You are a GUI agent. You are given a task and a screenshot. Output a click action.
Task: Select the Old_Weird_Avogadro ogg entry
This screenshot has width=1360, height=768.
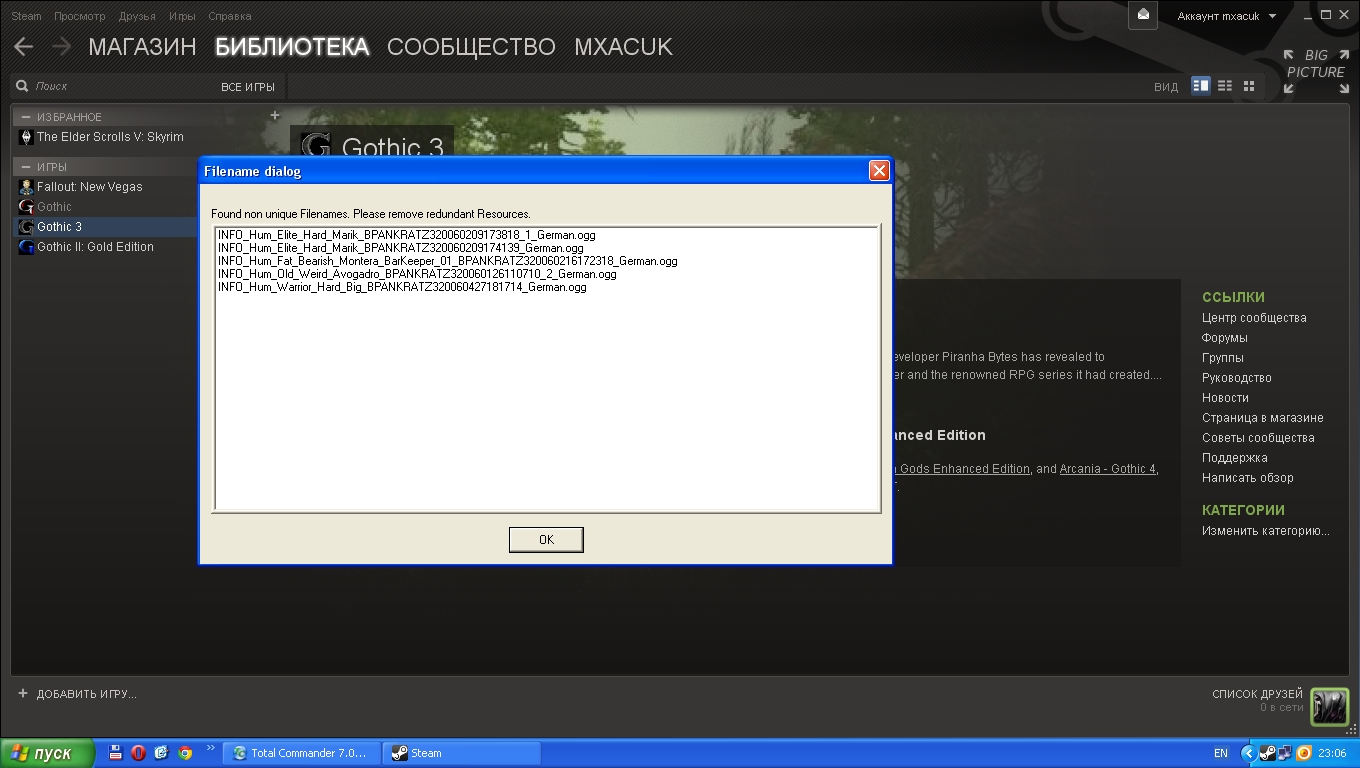(x=417, y=274)
